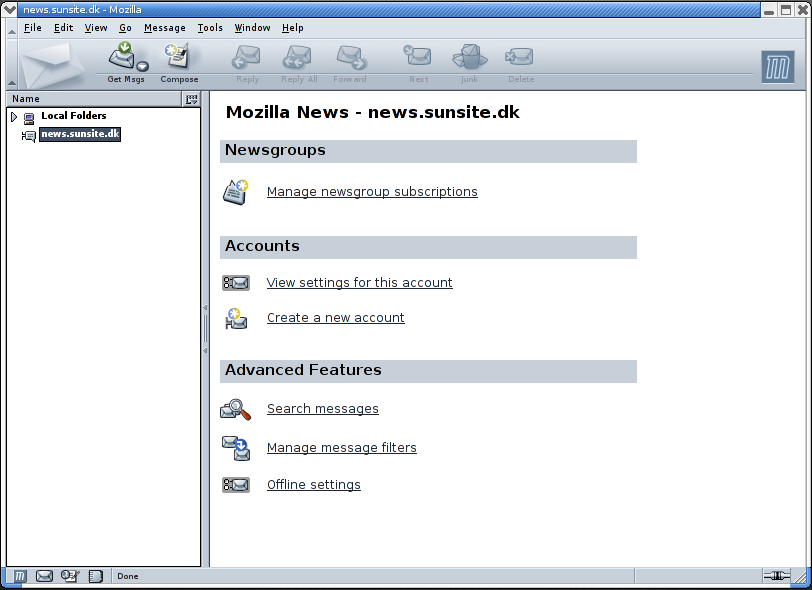This screenshot has height=590, width=812.
Task: Toggle the online/offline plug icon
Action: point(776,576)
